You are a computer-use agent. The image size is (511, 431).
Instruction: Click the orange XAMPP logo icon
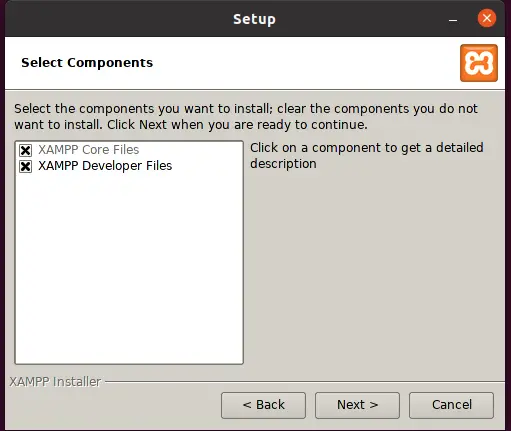tap(479, 63)
